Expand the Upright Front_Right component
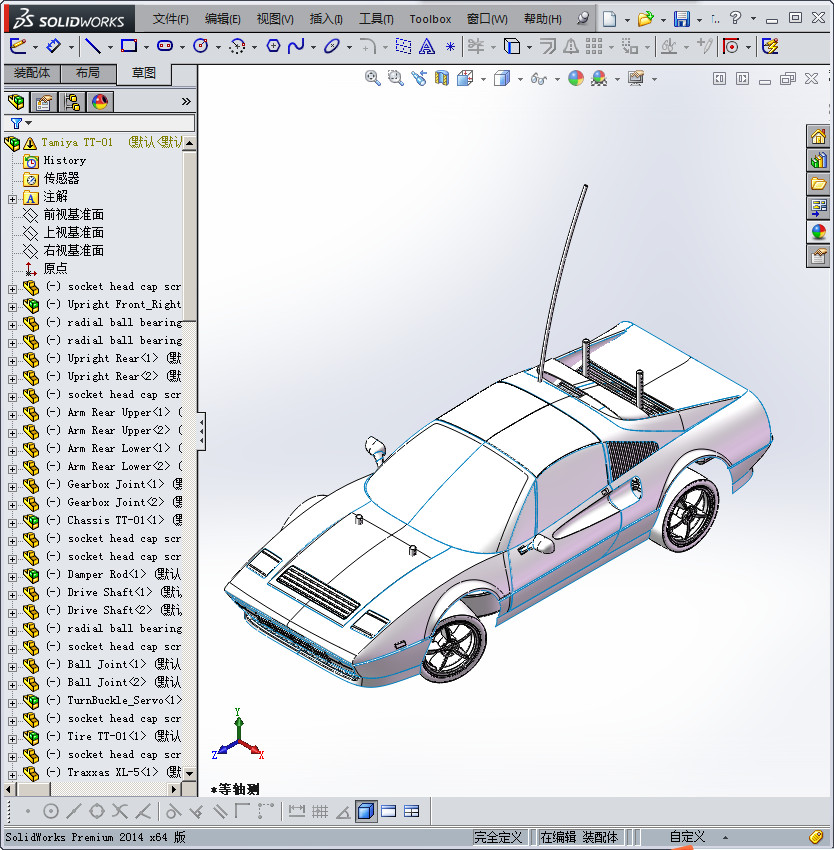834x850 pixels. (12, 307)
